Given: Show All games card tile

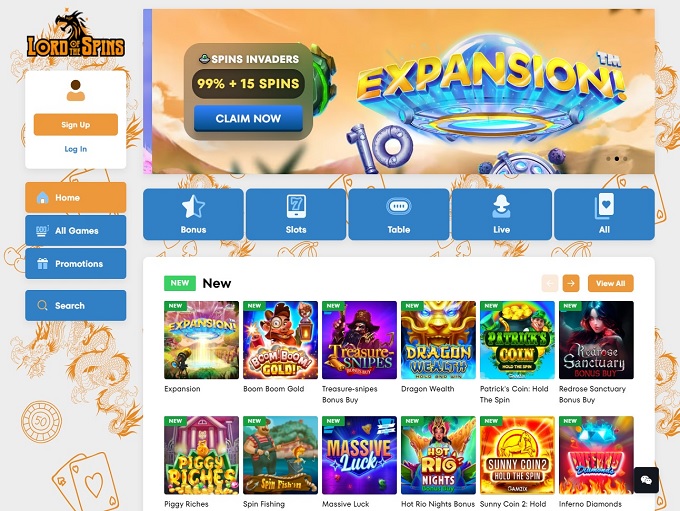Looking at the screenshot, I should tap(604, 214).
